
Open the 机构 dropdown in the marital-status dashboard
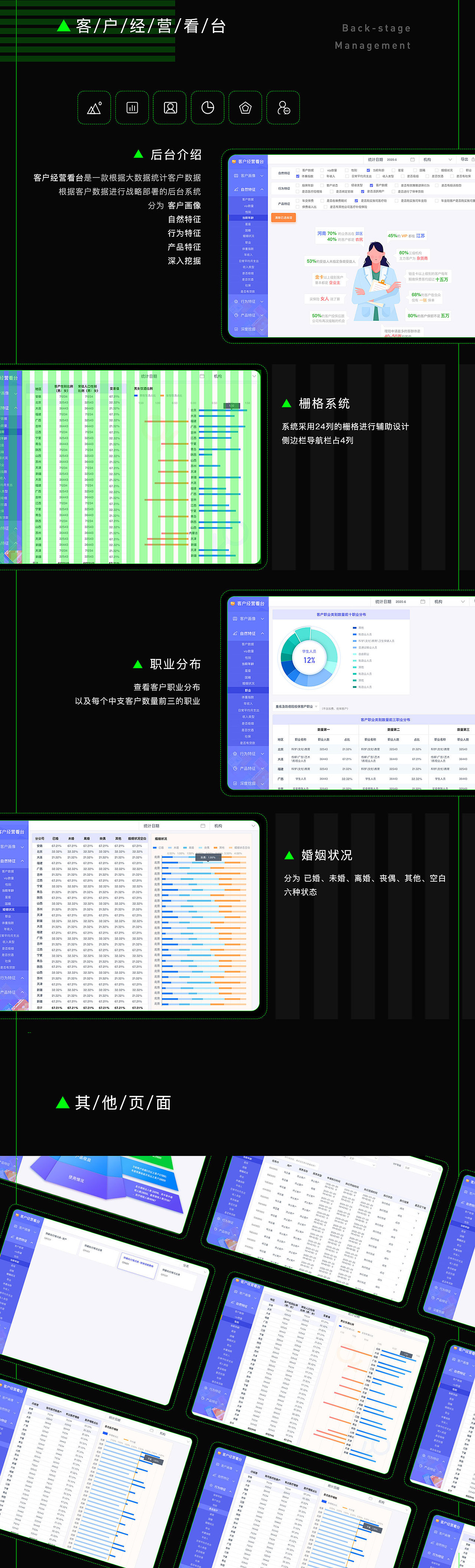234,826
